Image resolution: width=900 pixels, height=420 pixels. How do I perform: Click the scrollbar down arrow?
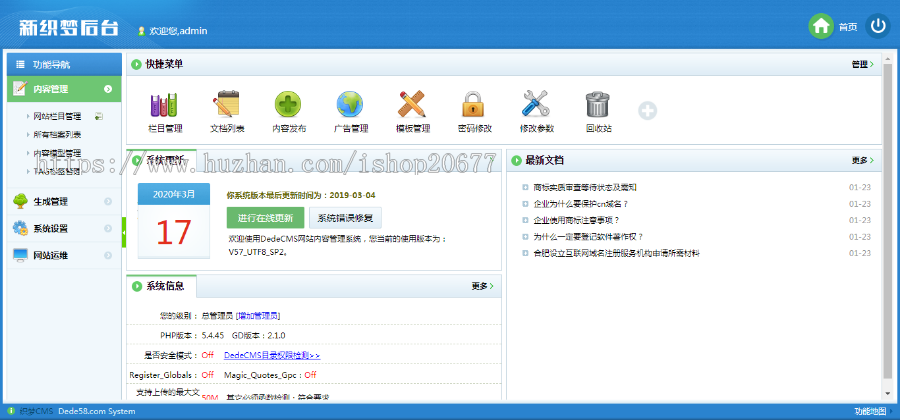(888, 394)
